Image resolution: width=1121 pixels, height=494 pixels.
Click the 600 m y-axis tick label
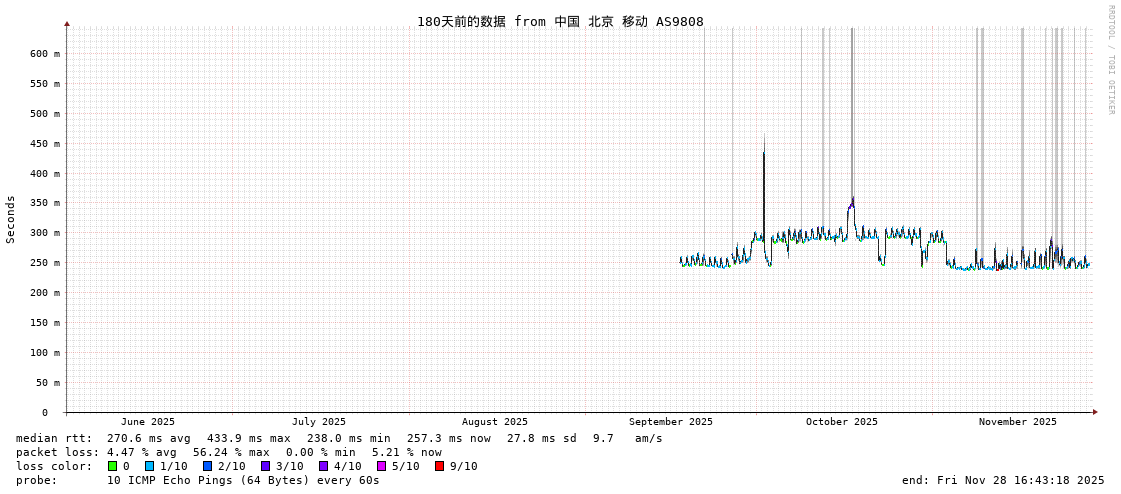pyautogui.click(x=43, y=54)
